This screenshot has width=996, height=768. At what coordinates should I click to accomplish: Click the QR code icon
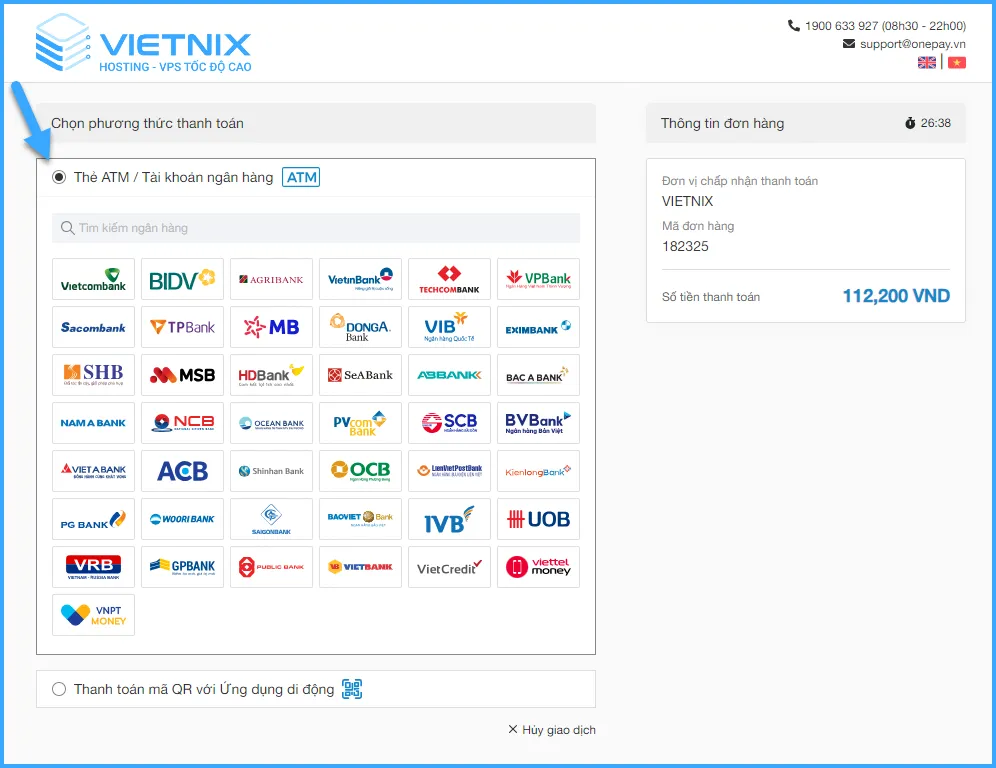[x=351, y=689]
